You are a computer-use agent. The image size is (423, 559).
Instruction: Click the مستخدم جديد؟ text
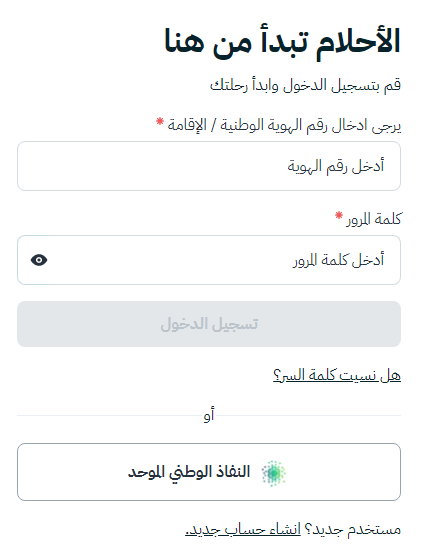(x=353, y=529)
